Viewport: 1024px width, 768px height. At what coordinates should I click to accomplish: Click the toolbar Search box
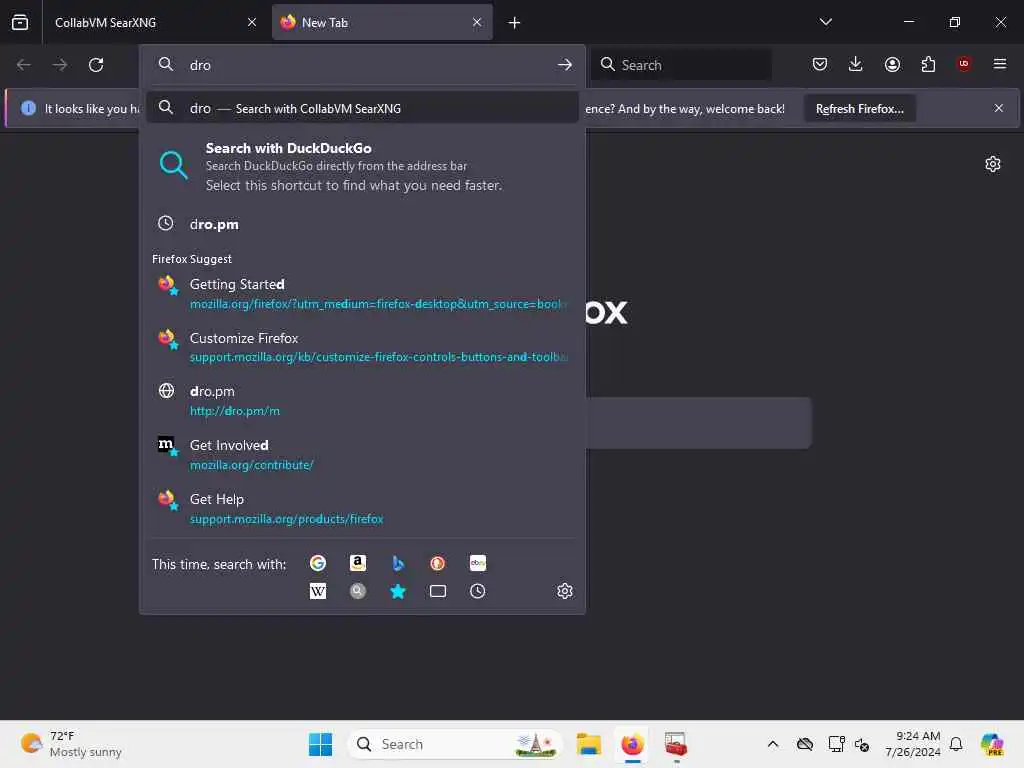(x=681, y=65)
